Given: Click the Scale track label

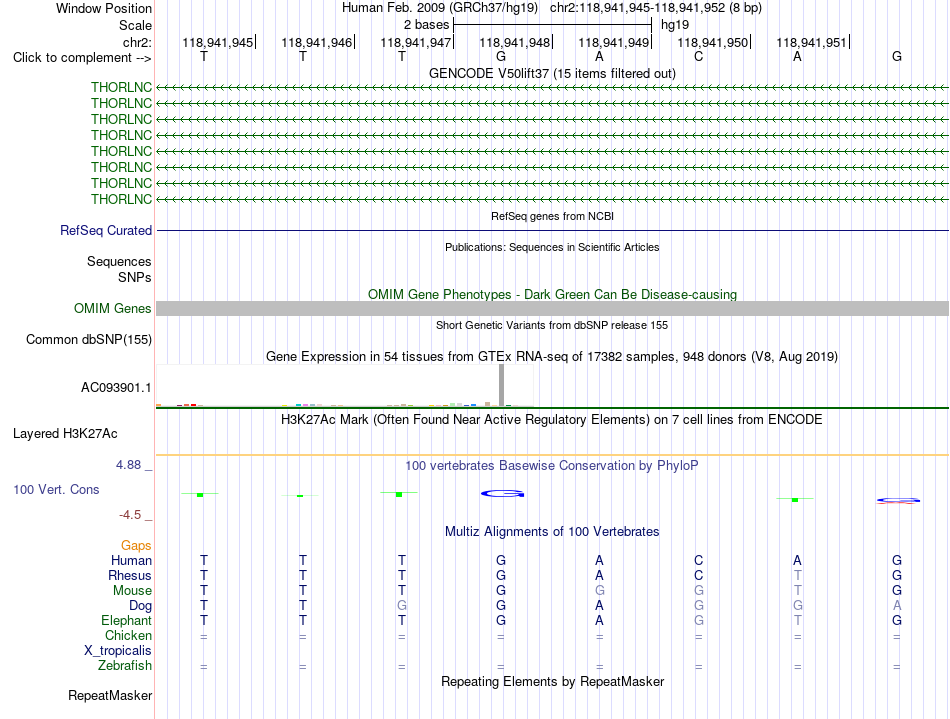Looking at the screenshot, I should [135, 25].
